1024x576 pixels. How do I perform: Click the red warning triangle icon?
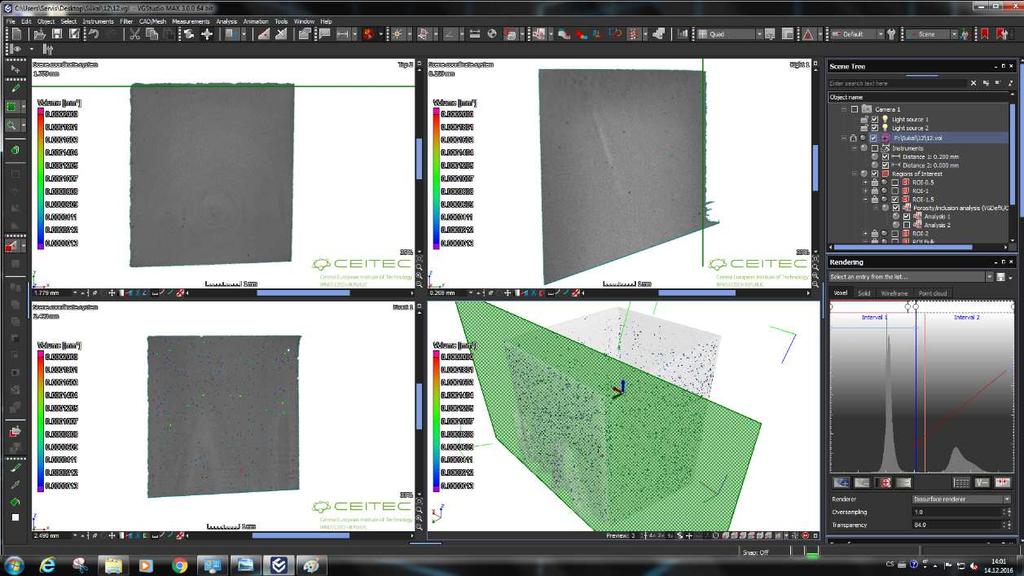tap(808, 34)
